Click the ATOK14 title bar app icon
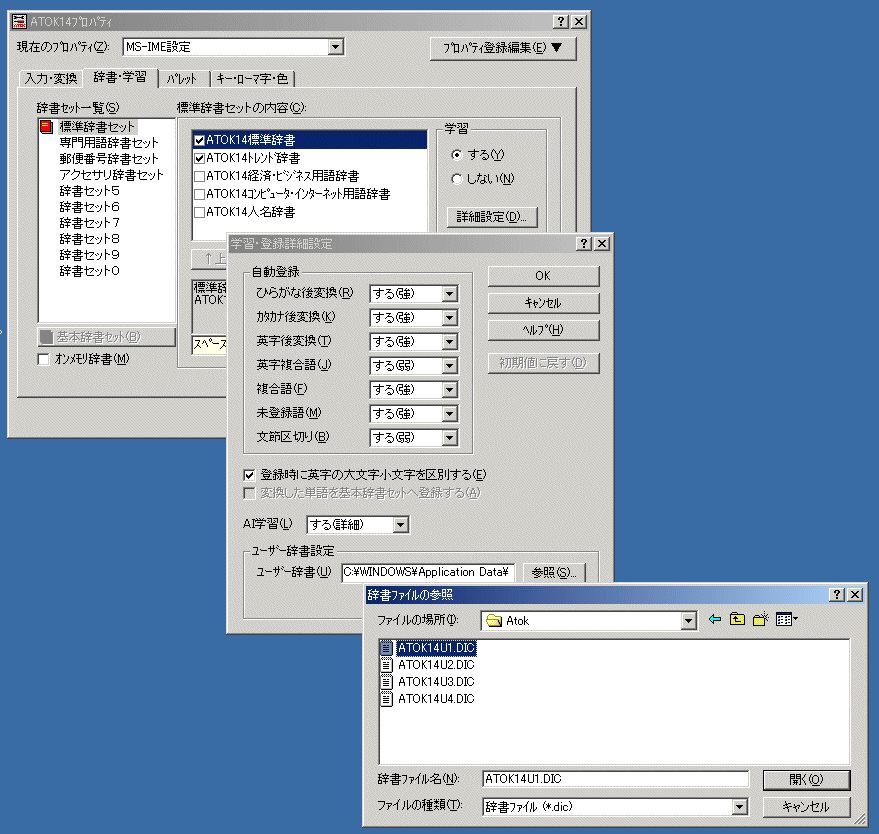879x834 pixels. 19,21
